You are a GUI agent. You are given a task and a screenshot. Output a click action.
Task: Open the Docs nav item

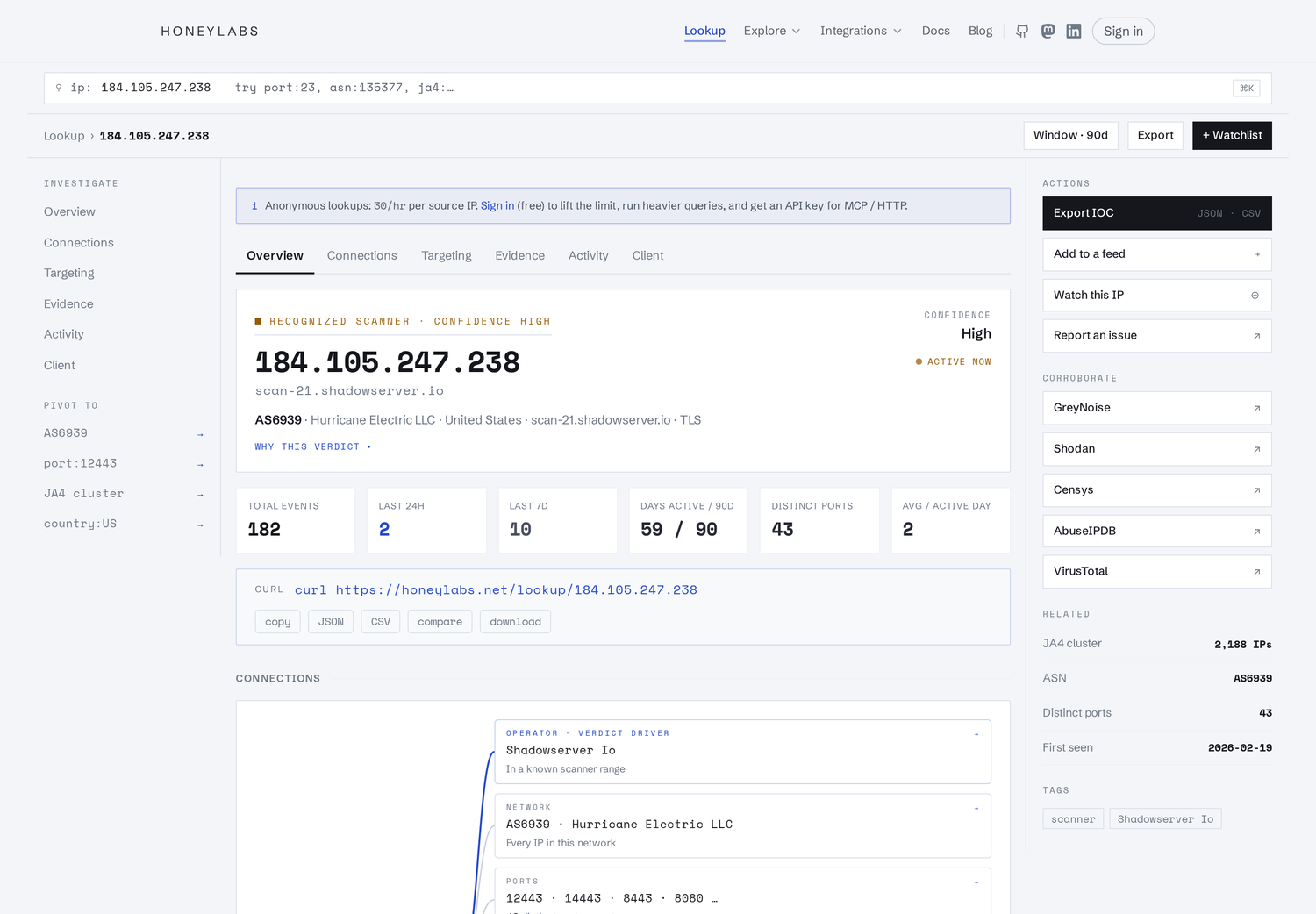pos(935,31)
